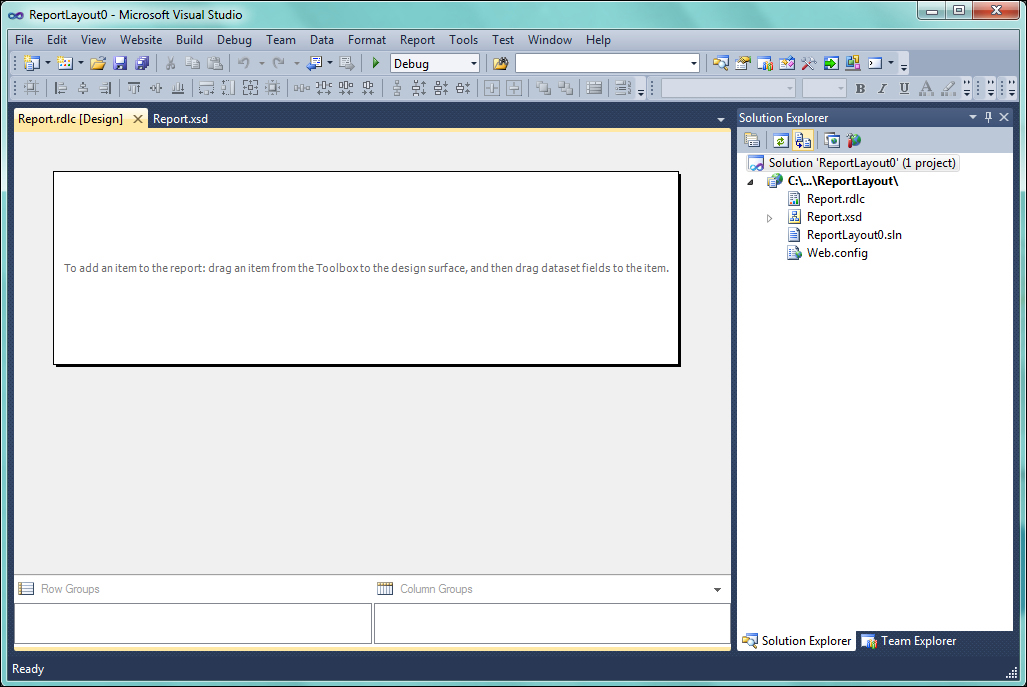Image resolution: width=1027 pixels, height=687 pixels.
Task: Click the Background Color highlight button
Action: pyautogui.click(x=948, y=88)
